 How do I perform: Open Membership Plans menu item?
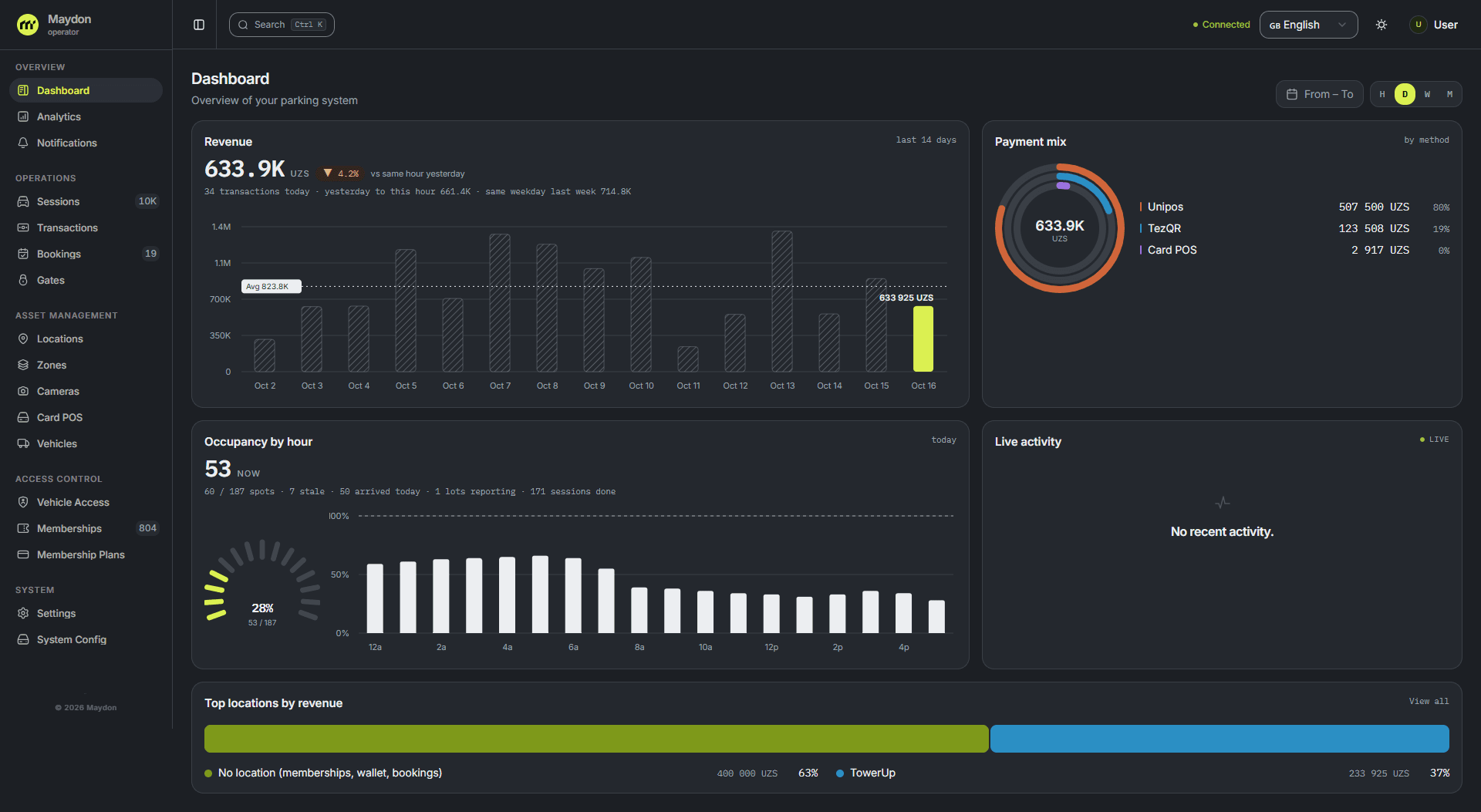[86, 554]
